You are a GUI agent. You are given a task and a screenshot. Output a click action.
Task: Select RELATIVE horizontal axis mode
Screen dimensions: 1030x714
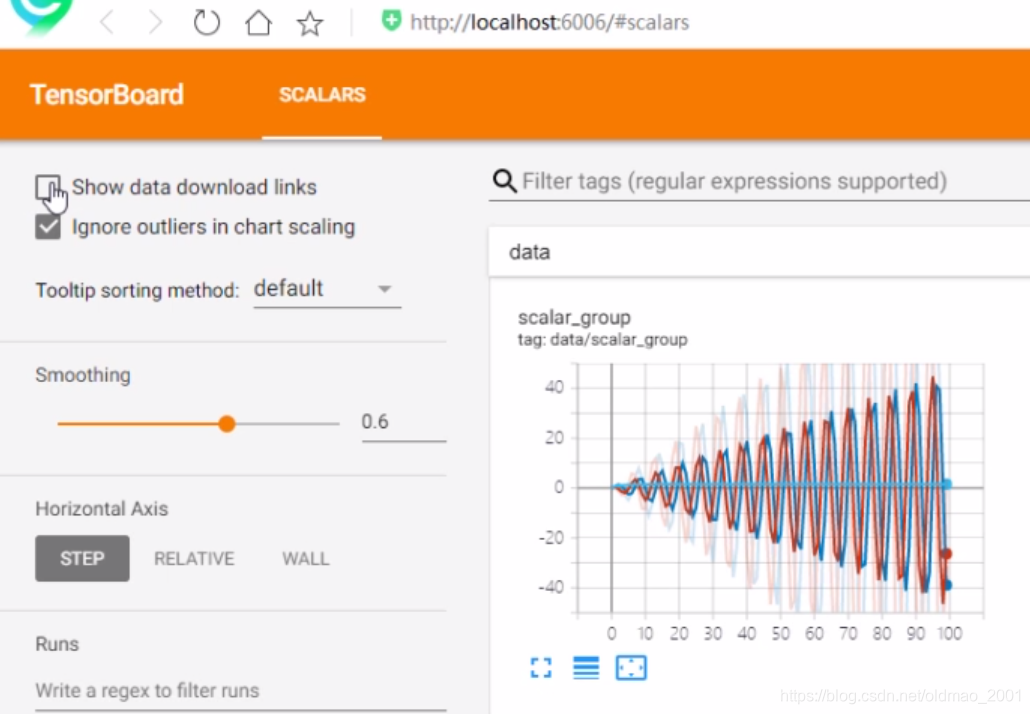[194, 558]
